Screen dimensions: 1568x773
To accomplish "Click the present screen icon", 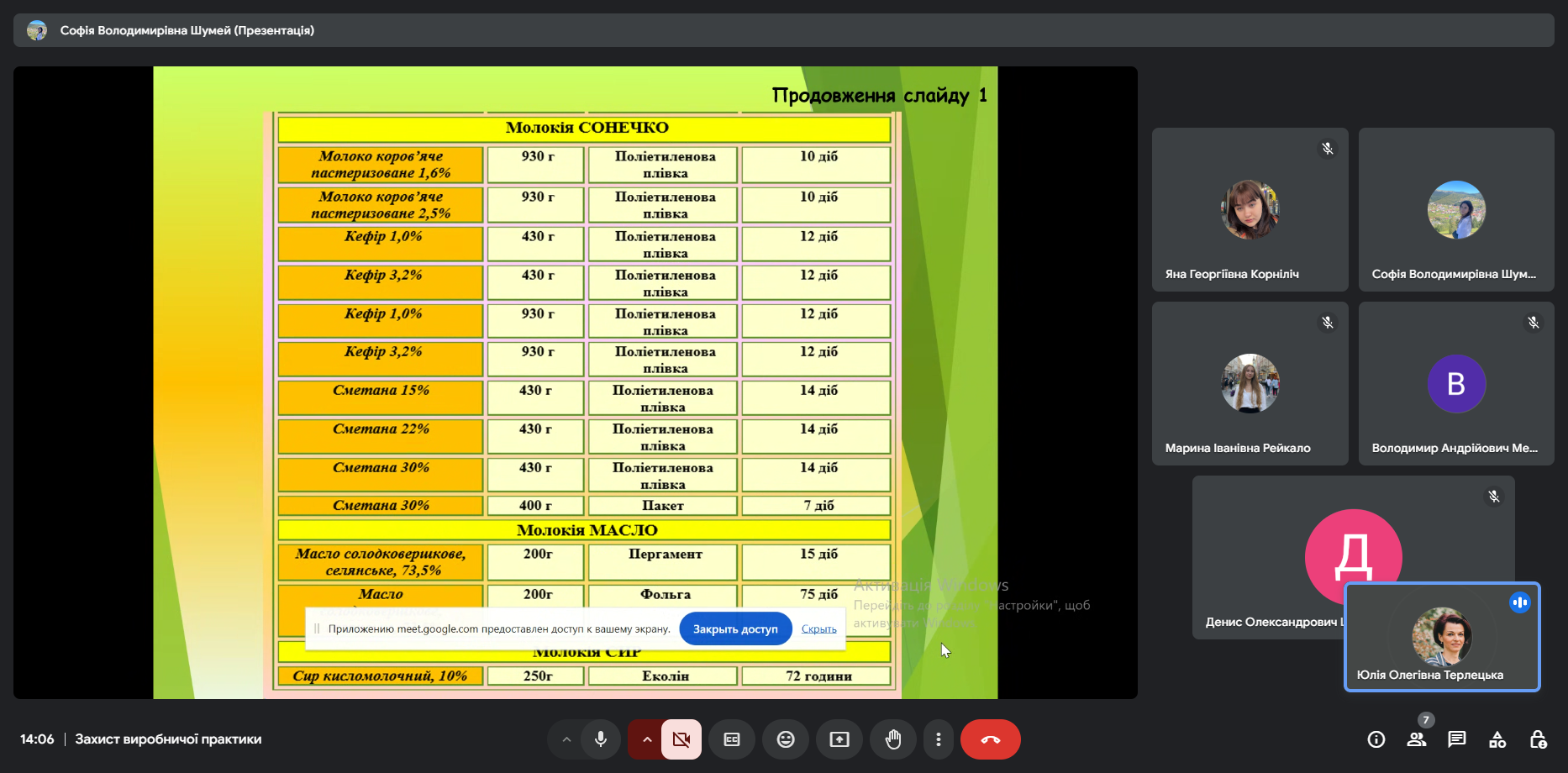I will point(839,739).
